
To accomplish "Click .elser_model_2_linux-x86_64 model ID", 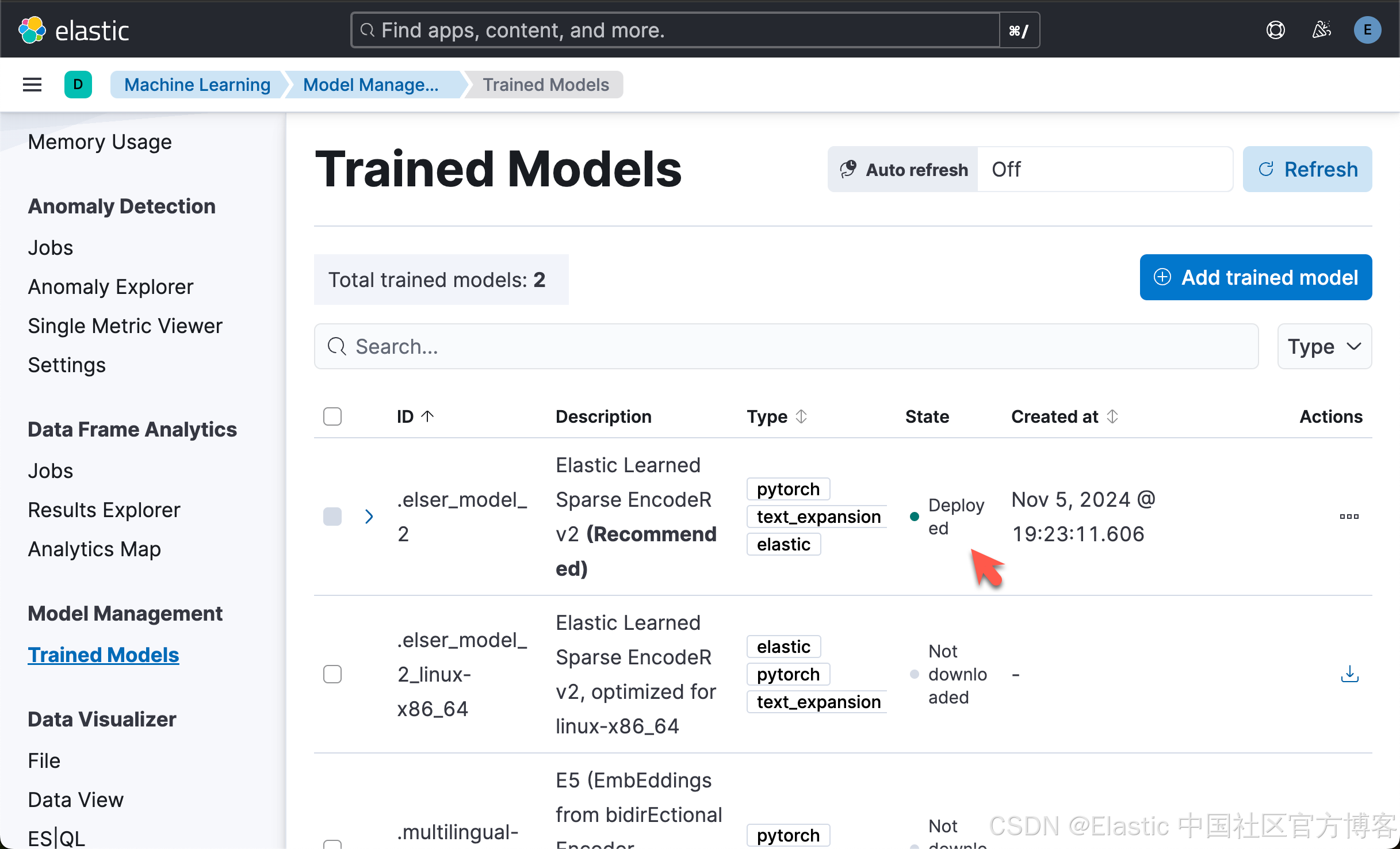I will (462, 674).
